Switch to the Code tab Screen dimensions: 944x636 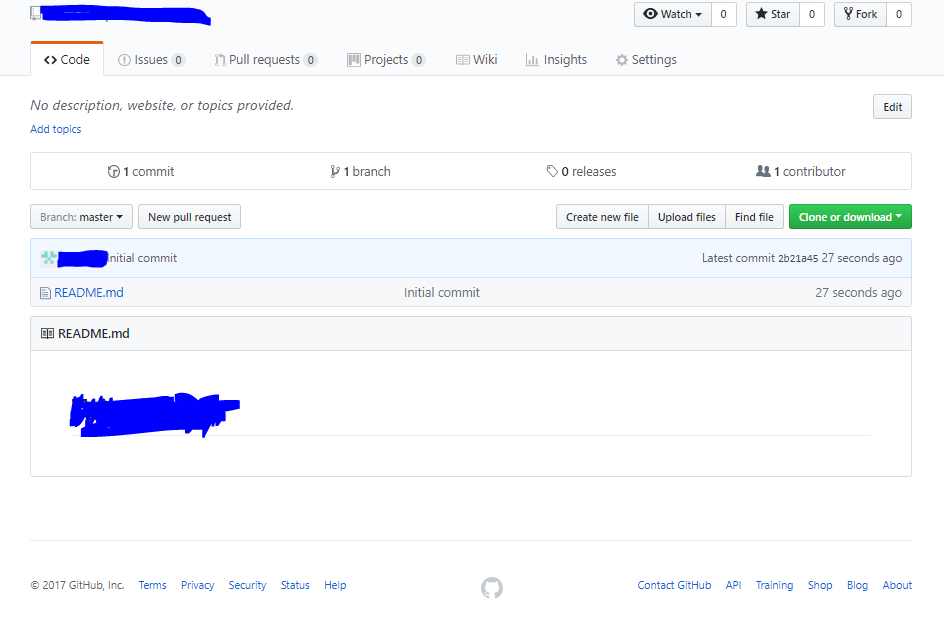click(67, 60)
